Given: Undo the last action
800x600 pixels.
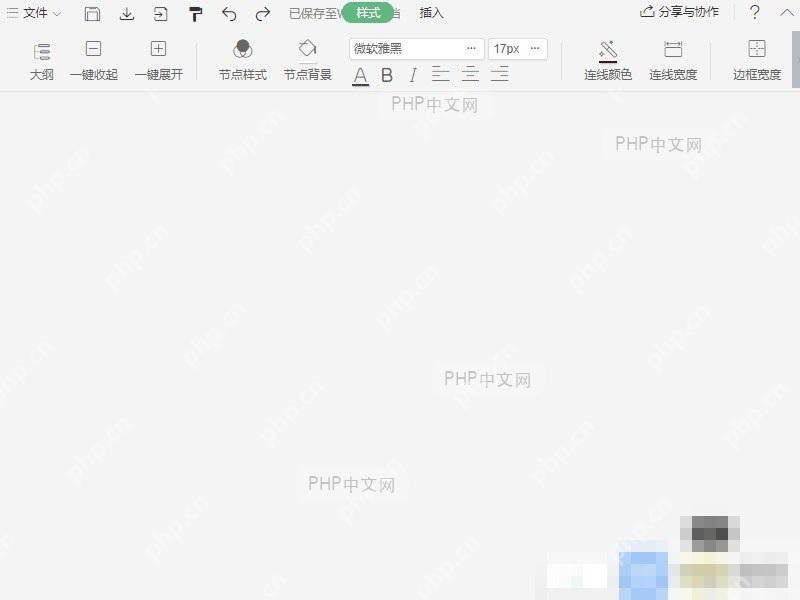Looking at the screenshot, I should click(x=229, y=14).
